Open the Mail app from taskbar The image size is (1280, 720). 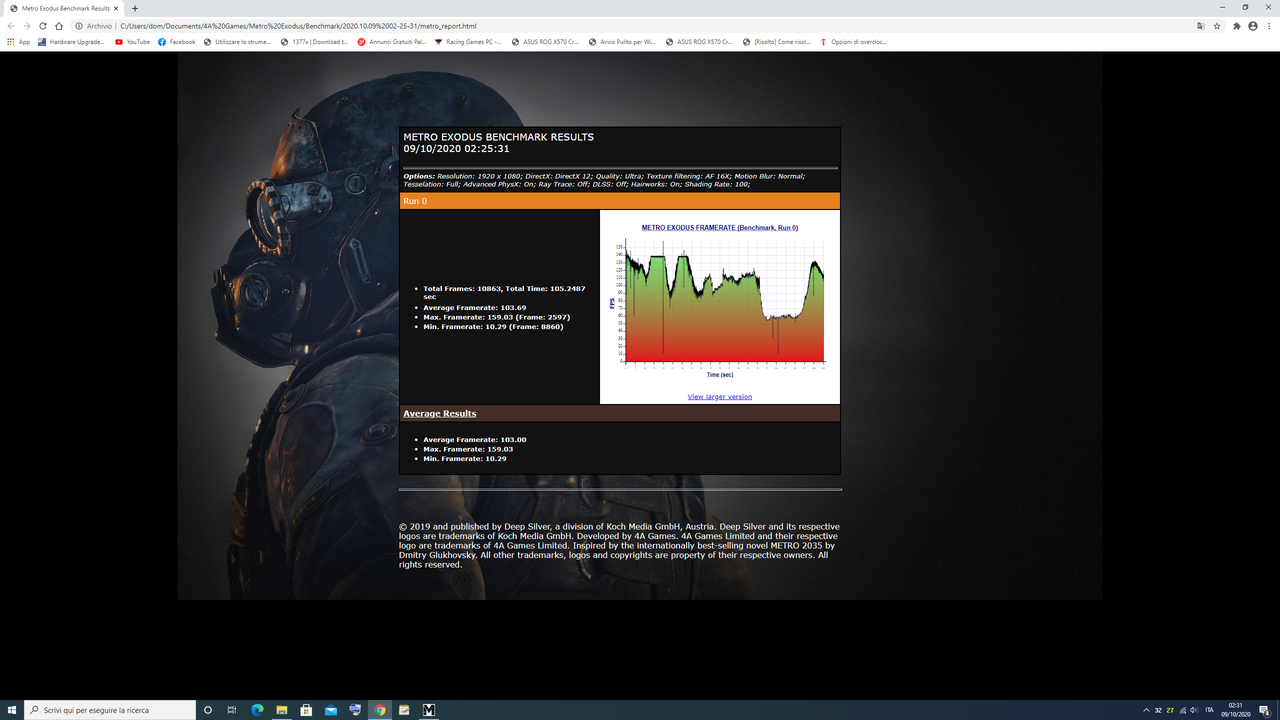pos(331,710)
